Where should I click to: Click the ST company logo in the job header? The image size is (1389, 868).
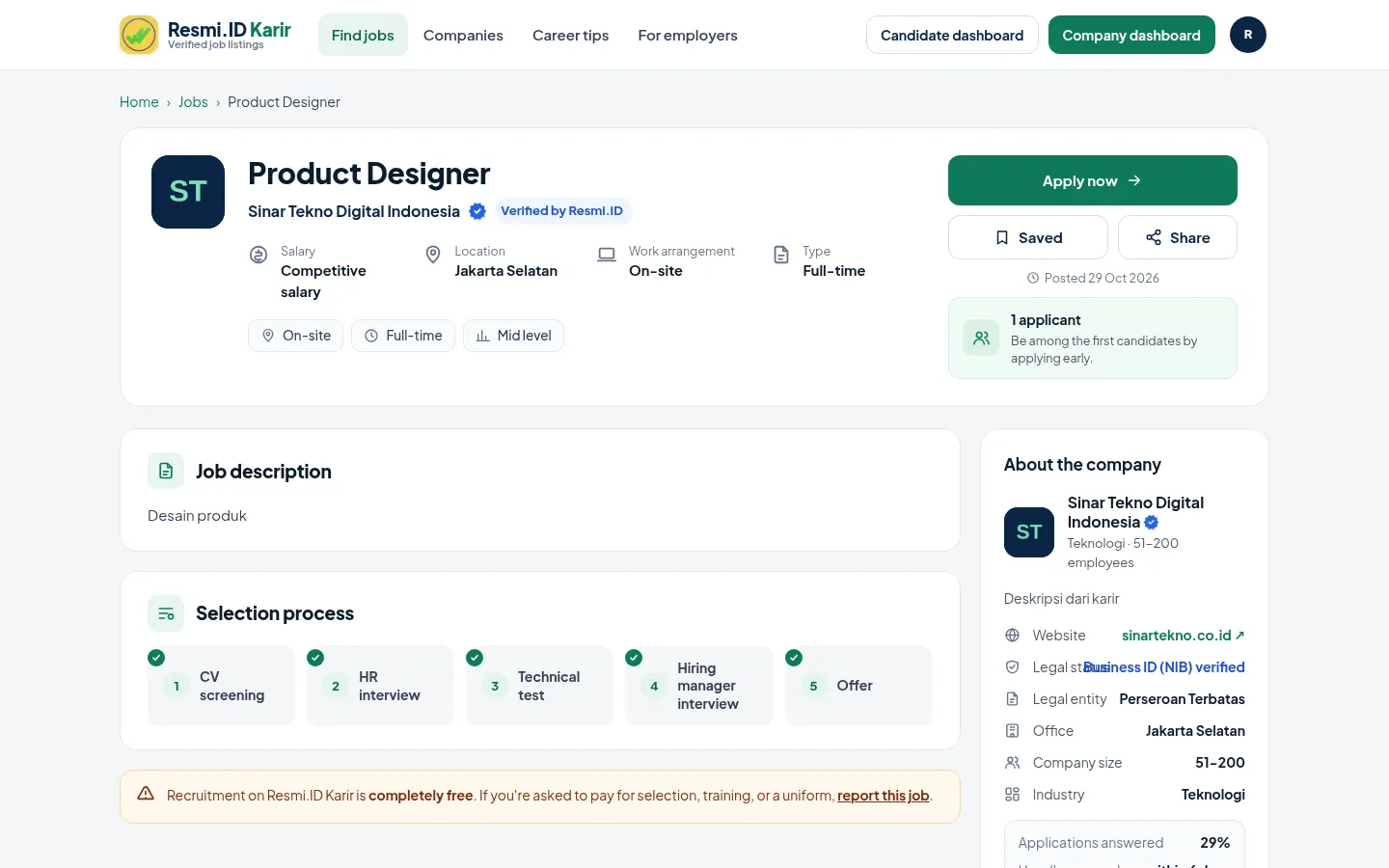[188, 192]
